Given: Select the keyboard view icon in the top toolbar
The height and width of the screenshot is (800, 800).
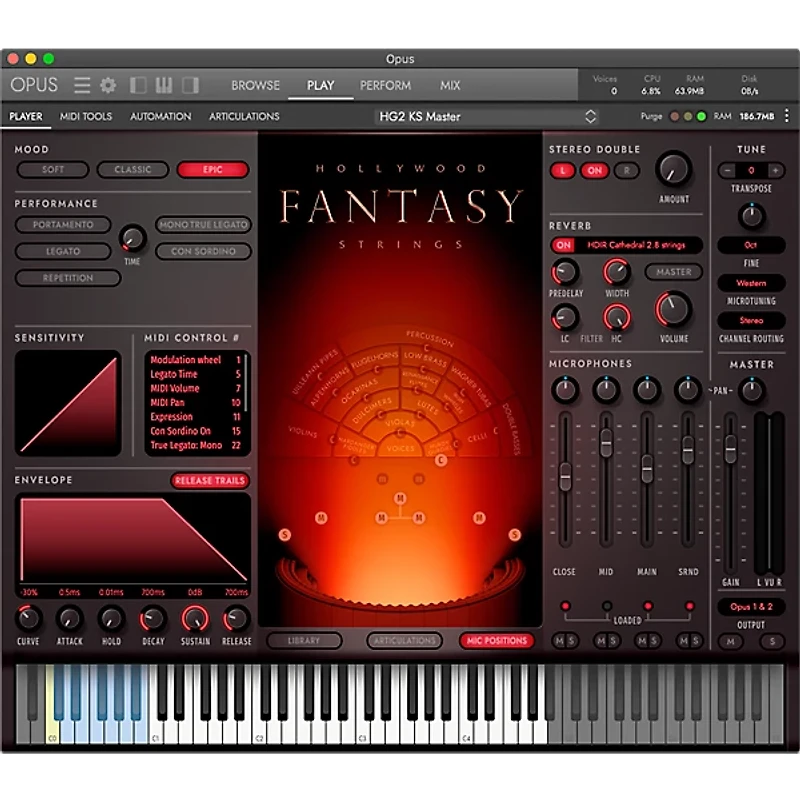Looking at the screenshot, I should [x=162, y=85].
